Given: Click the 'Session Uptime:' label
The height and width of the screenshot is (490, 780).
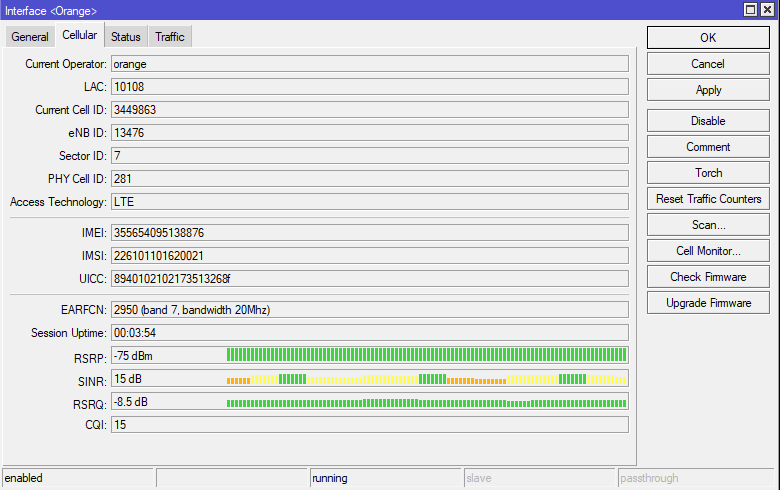Looking at the screenshot, I should (x=69, y=333).
